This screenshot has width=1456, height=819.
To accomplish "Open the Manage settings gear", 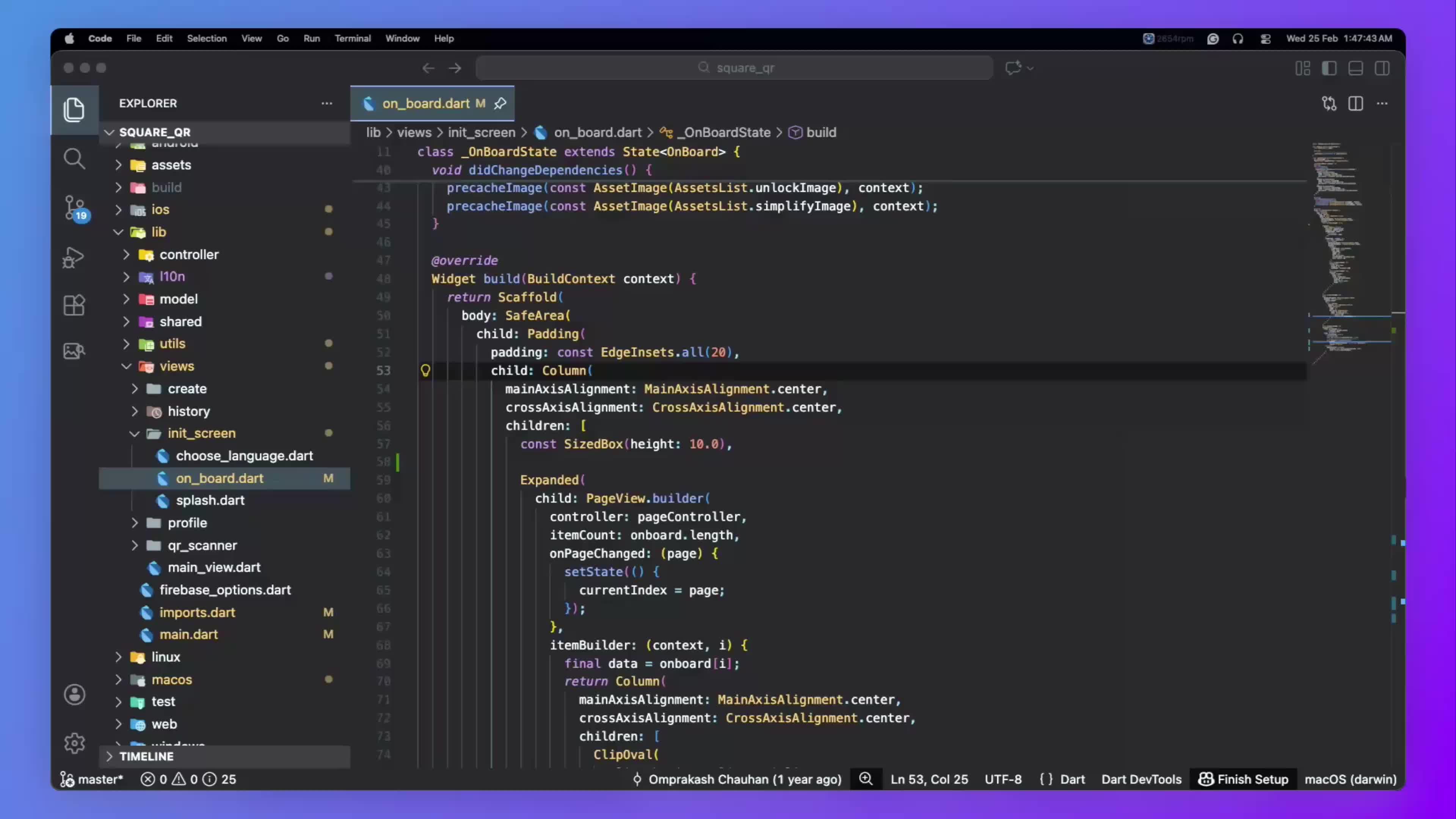I will point(74,743).
